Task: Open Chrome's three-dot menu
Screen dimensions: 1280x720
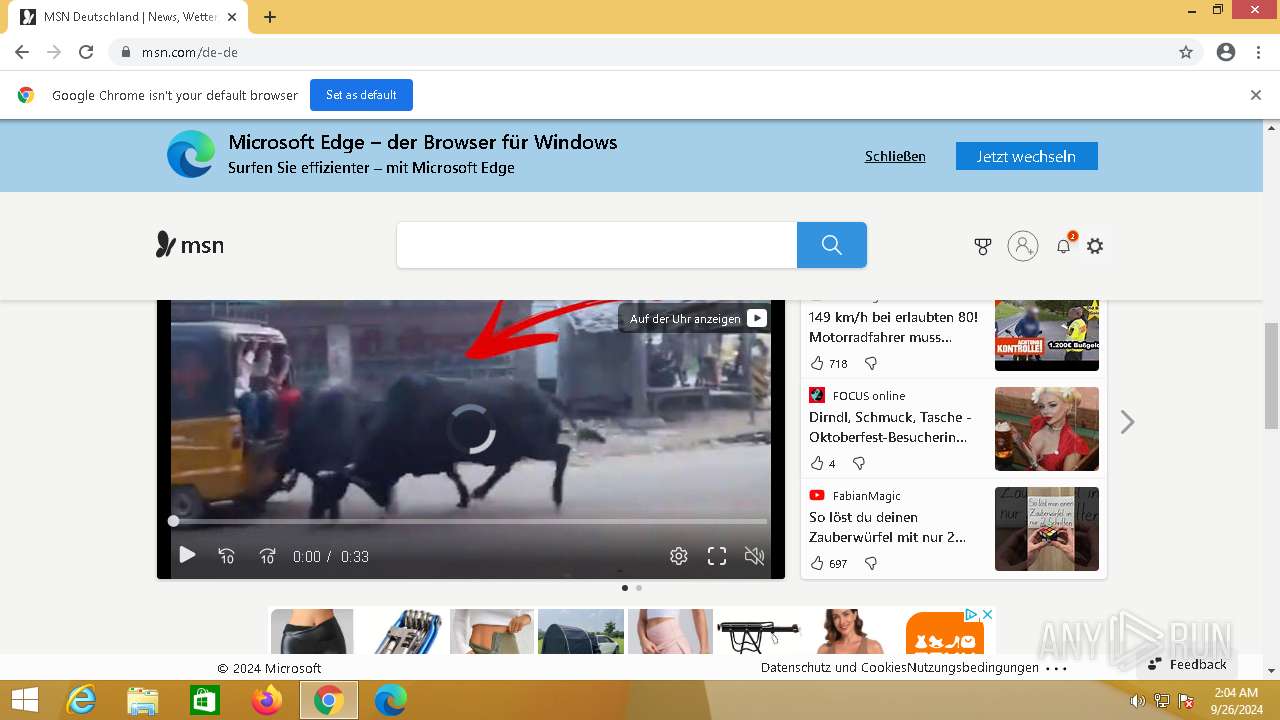Action: 1258,52
